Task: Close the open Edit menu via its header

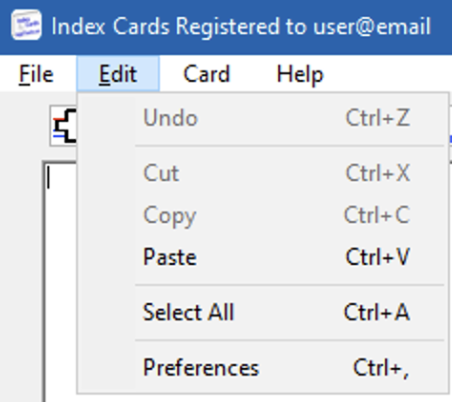Action: tap(118, 74)
